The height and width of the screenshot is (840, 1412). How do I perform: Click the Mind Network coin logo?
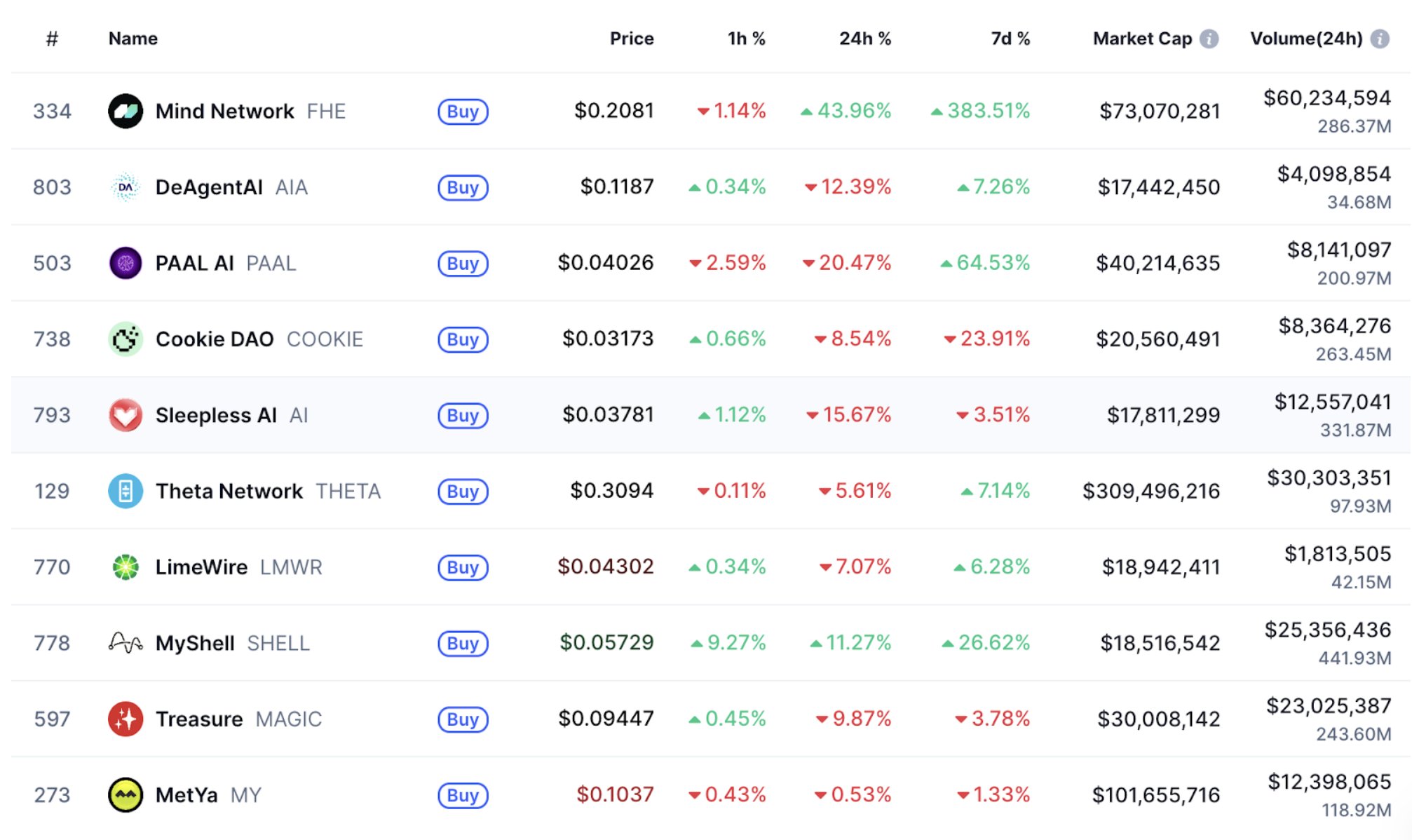tap(125, 111)
